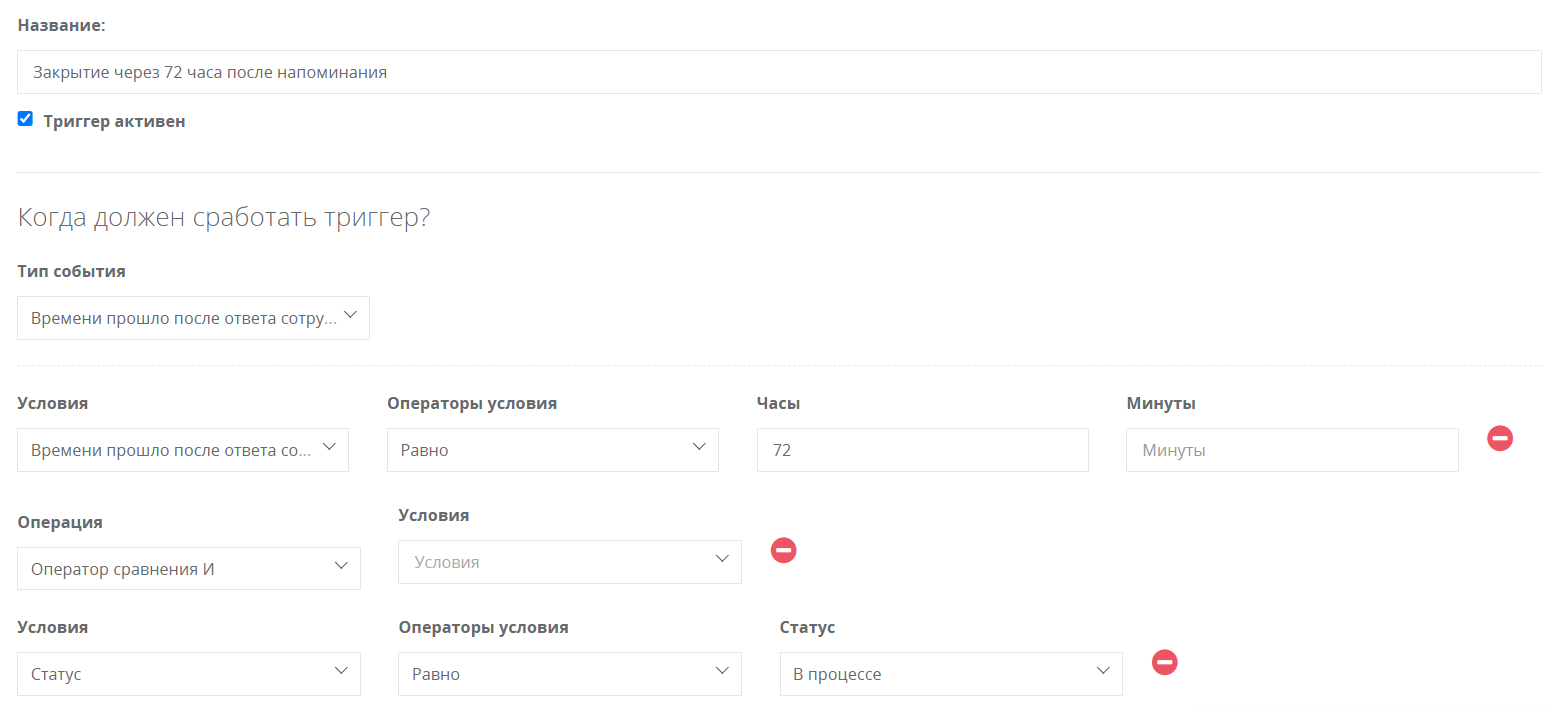
Task: Delete the Оператор сравнения И operation row
Action: [783, 550]
